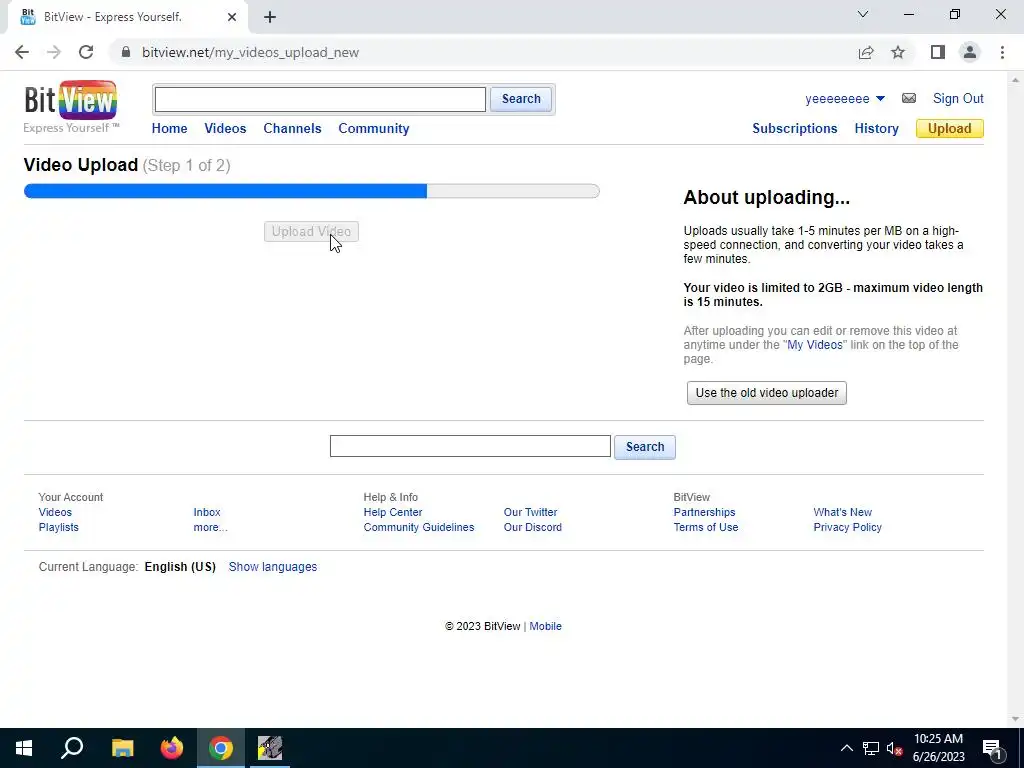Open the Channels nav item

point(292,129)
